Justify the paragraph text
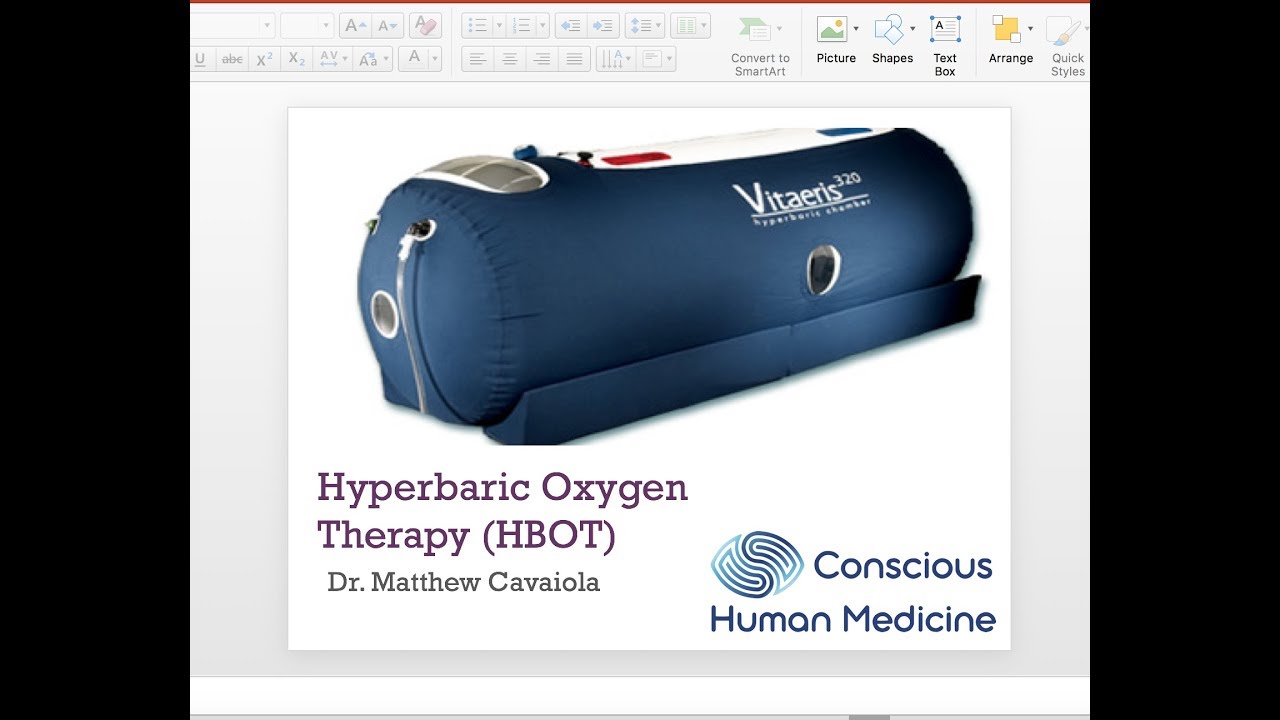This screenshot has height=720, width=1280. (x=574, y=59)
